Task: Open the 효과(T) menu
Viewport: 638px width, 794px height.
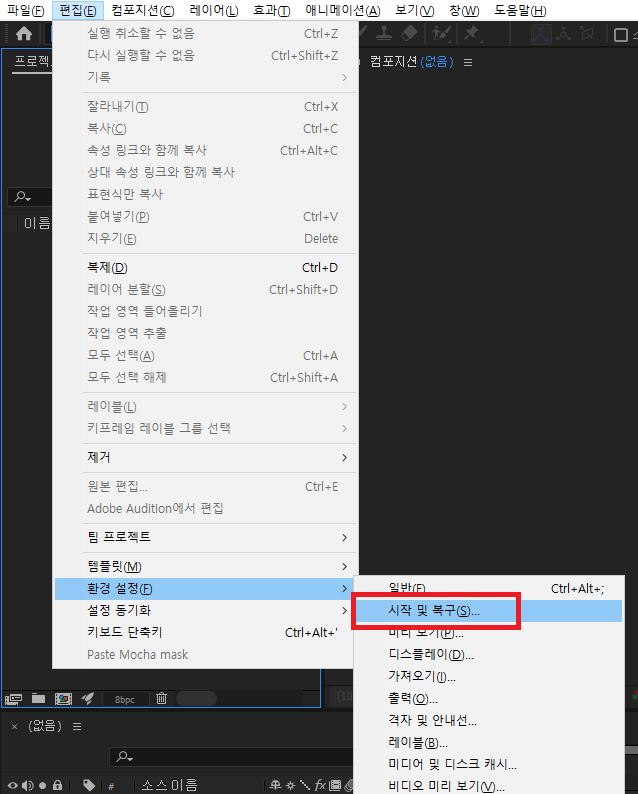Action: [271, 10]
